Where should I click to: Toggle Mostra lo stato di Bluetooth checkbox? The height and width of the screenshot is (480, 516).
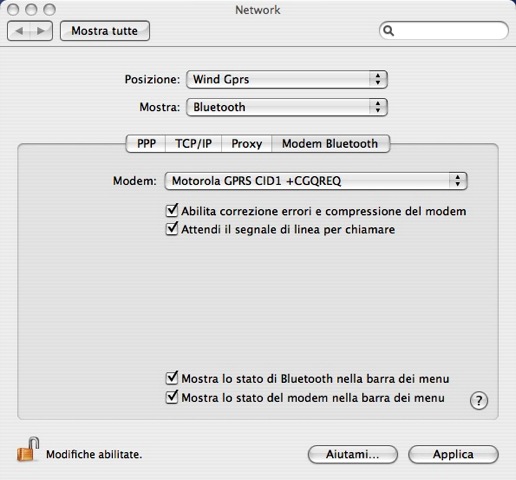coord(172,378)
